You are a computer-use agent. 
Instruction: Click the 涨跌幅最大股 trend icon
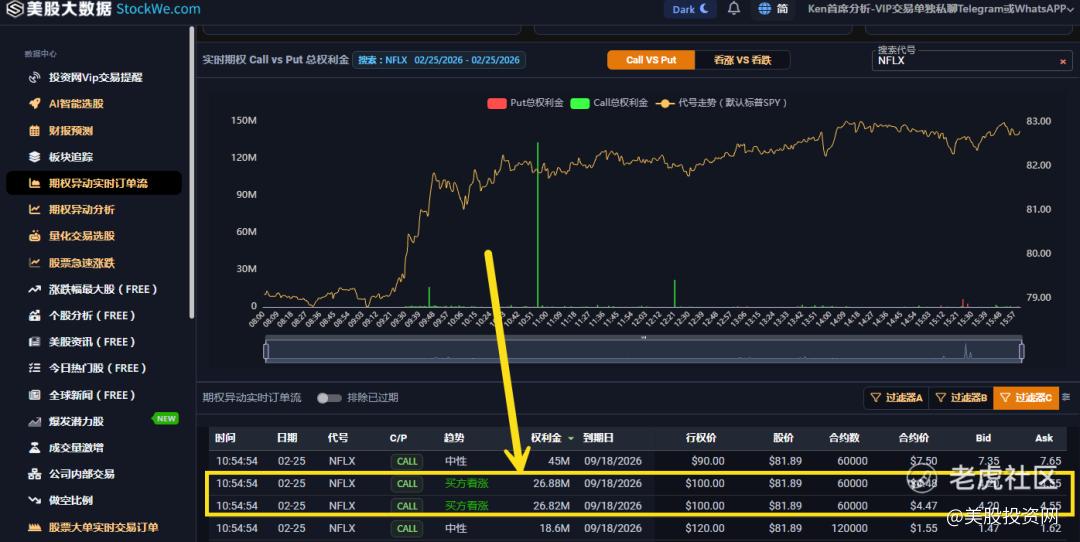click(34, 289)
